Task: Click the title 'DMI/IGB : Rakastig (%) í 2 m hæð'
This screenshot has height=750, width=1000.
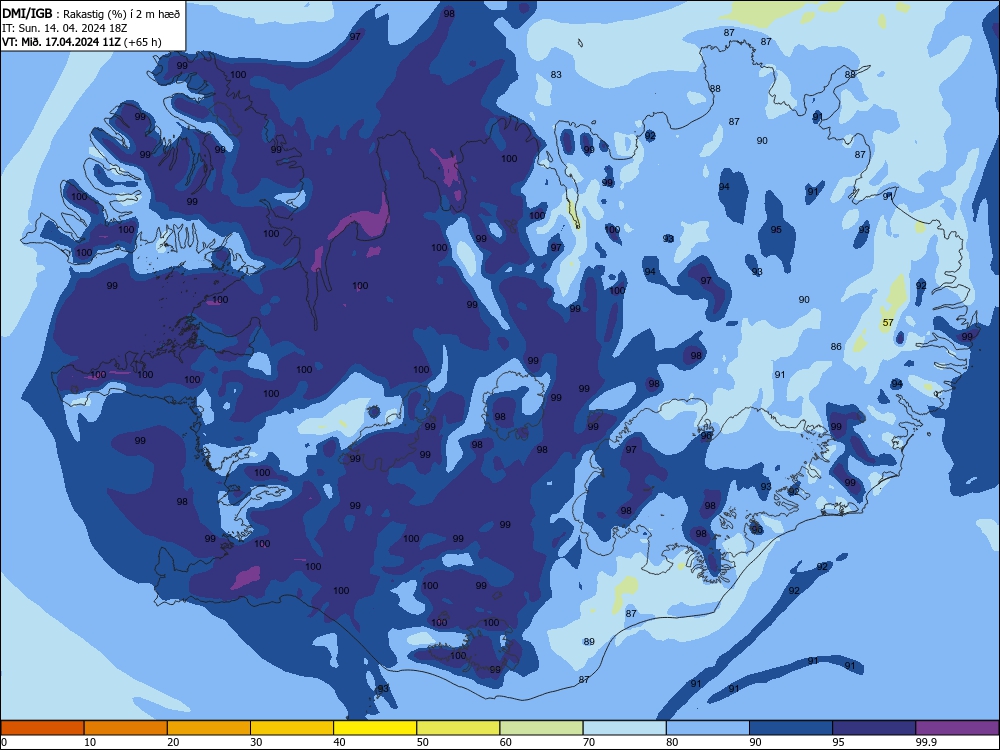Action: [92, 14]
